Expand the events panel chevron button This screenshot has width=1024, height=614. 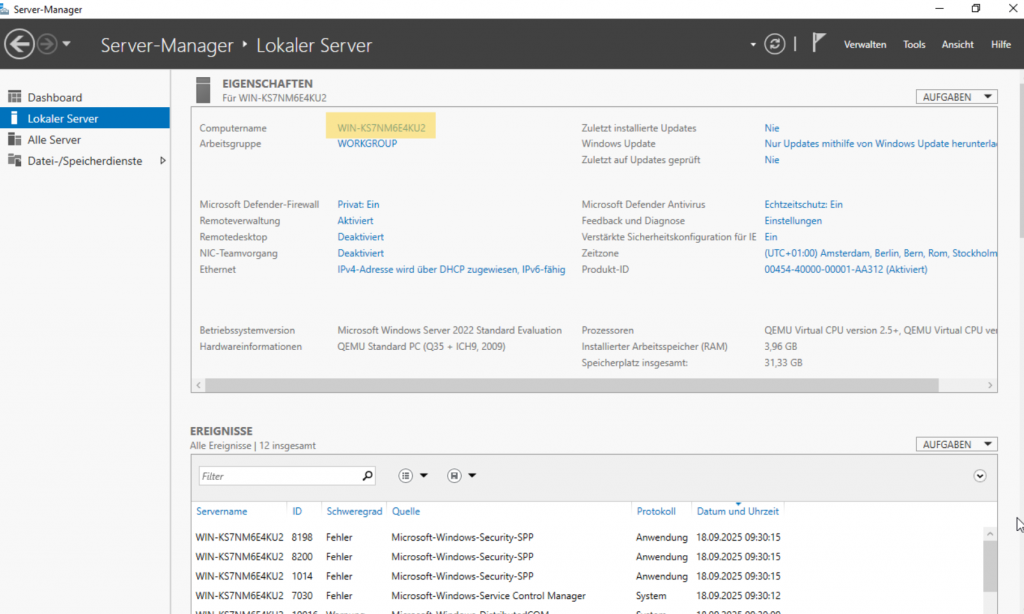[980, 476]
